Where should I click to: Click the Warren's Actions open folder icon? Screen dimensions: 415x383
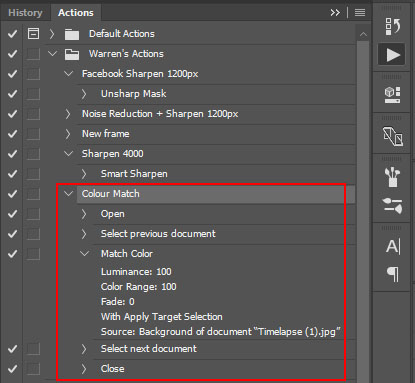tap(72, 54)
